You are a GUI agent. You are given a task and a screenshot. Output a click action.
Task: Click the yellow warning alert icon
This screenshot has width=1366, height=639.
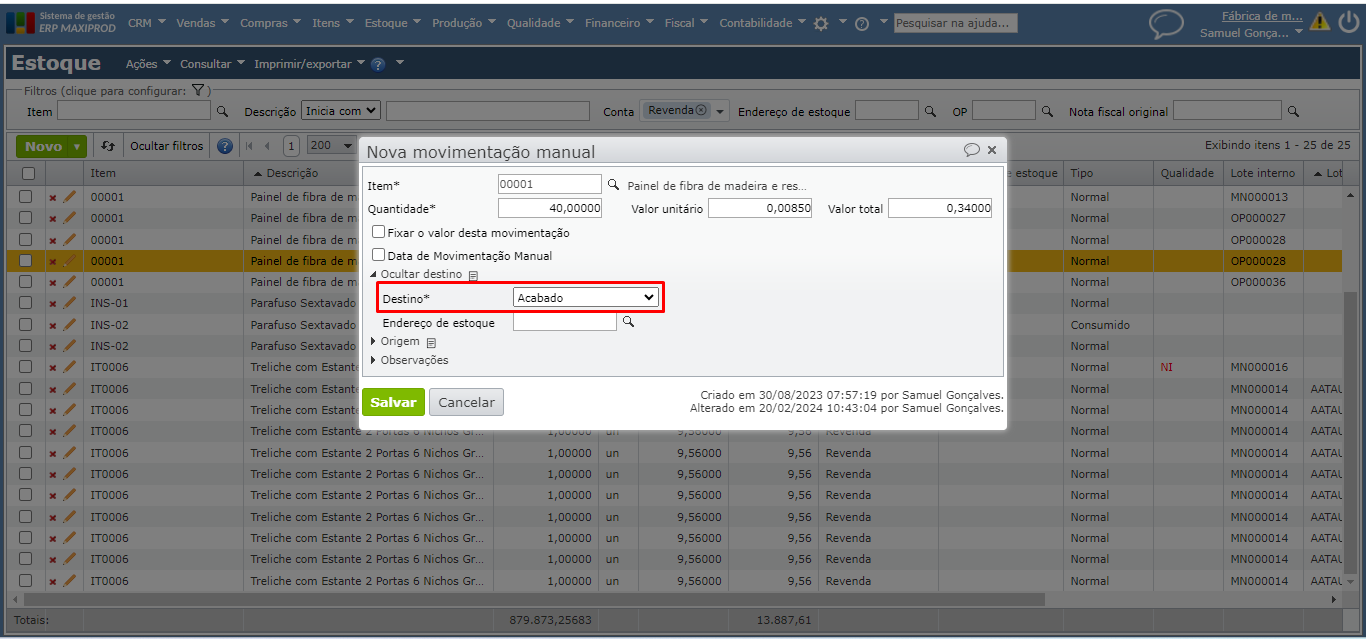point(1320,22)
